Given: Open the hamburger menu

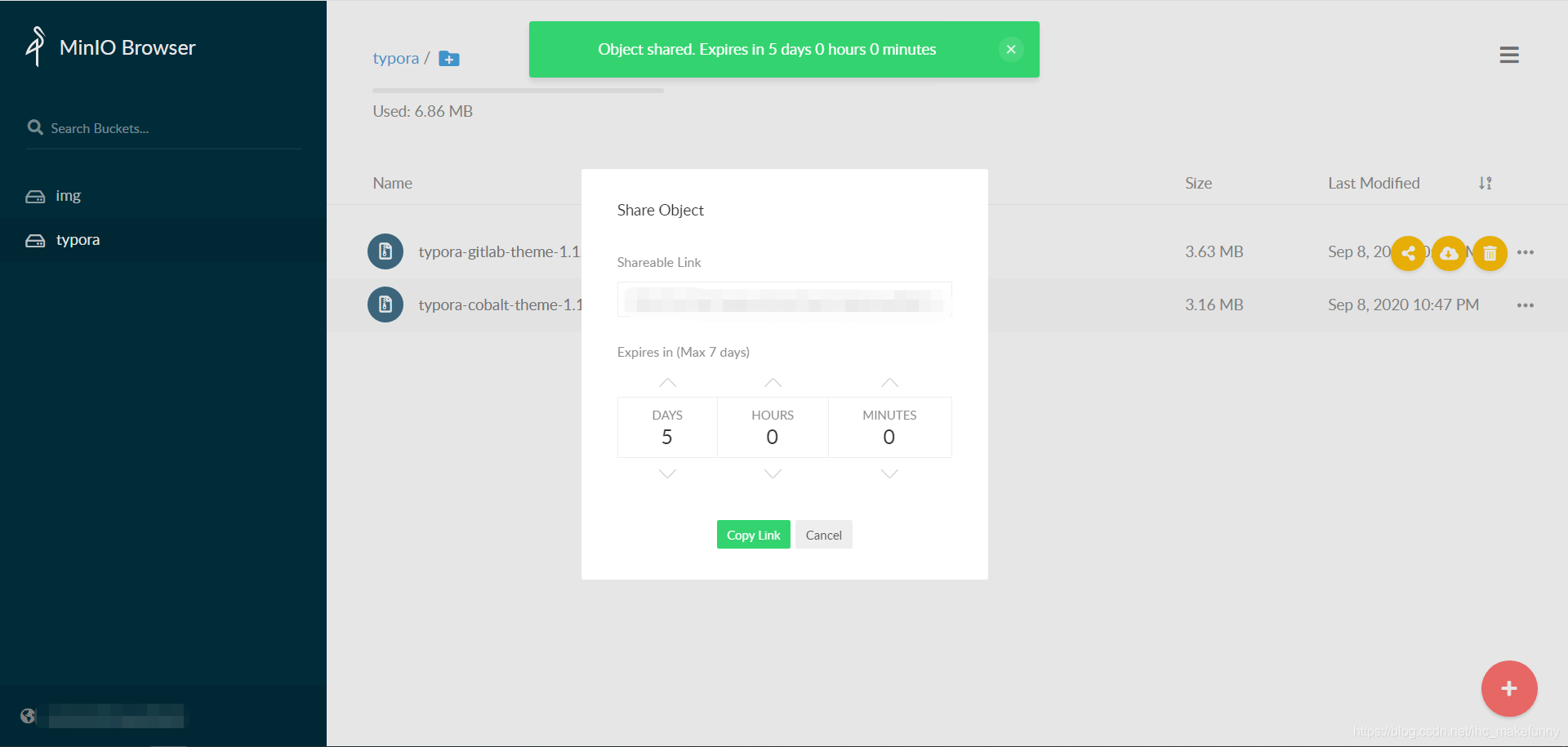Looking at the screenshot, I should 1509,55.
